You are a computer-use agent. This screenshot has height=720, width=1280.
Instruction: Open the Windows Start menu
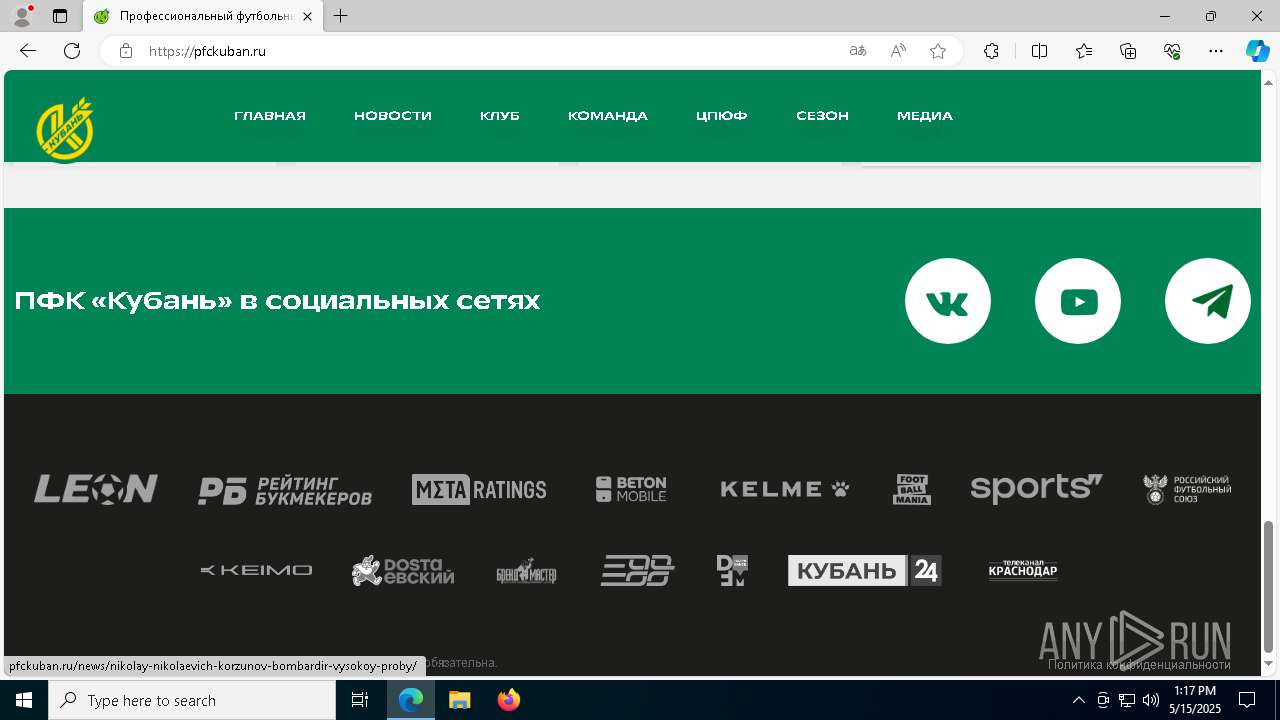(x=24, y=700)
